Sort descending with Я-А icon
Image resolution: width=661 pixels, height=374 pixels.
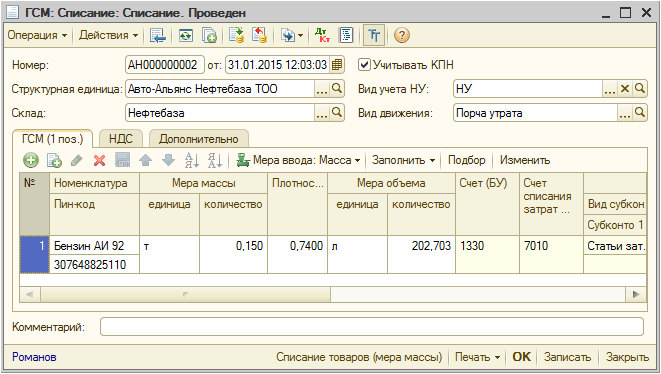coord(215,160)
